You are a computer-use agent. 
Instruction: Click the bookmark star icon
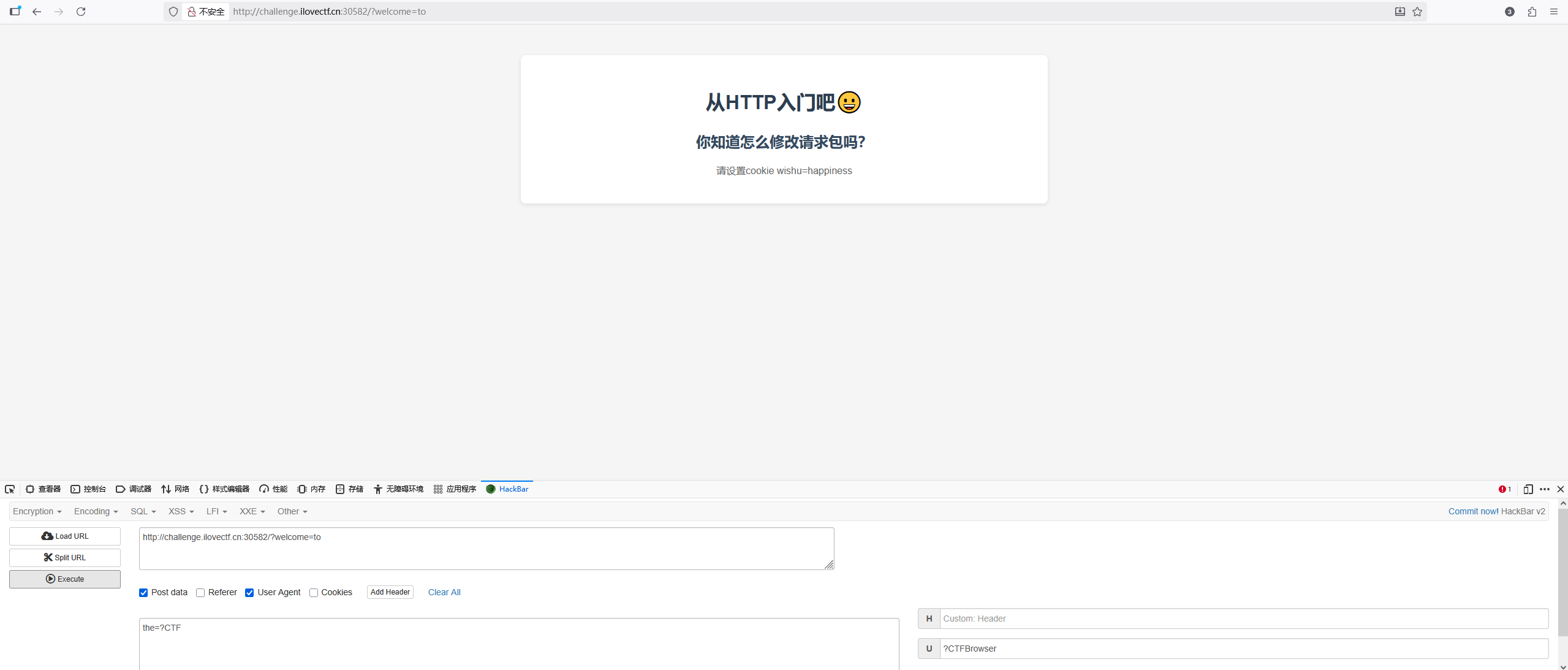click(x=1417, y=12)
